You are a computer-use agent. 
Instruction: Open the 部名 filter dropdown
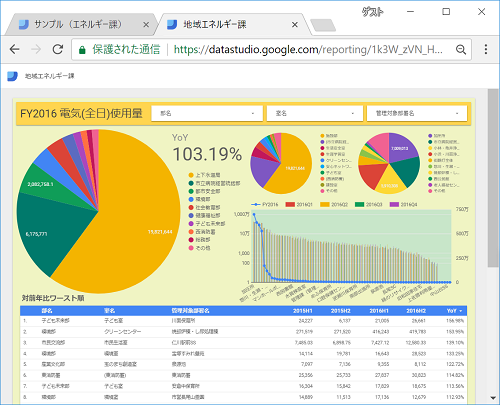207,113
